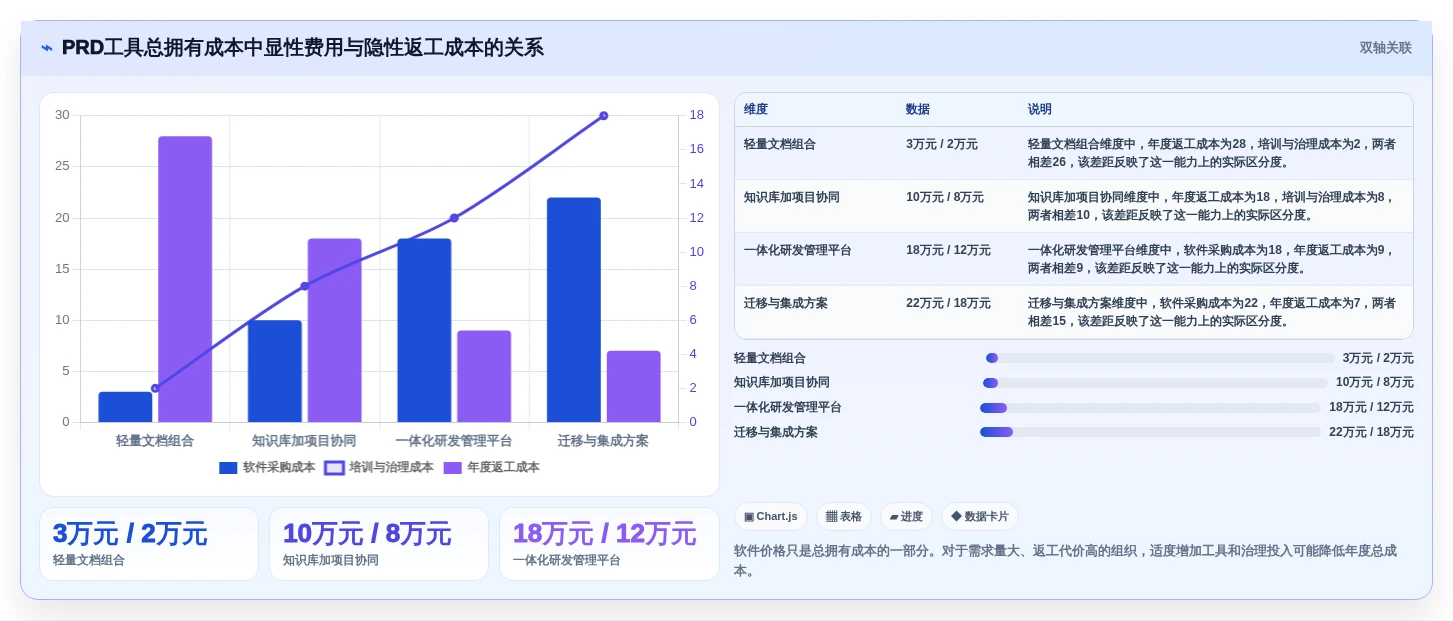This screenshot has width=1453, height=621.
Task: Open the 10万元 / 8万元 data card
Action: point(379,544)
